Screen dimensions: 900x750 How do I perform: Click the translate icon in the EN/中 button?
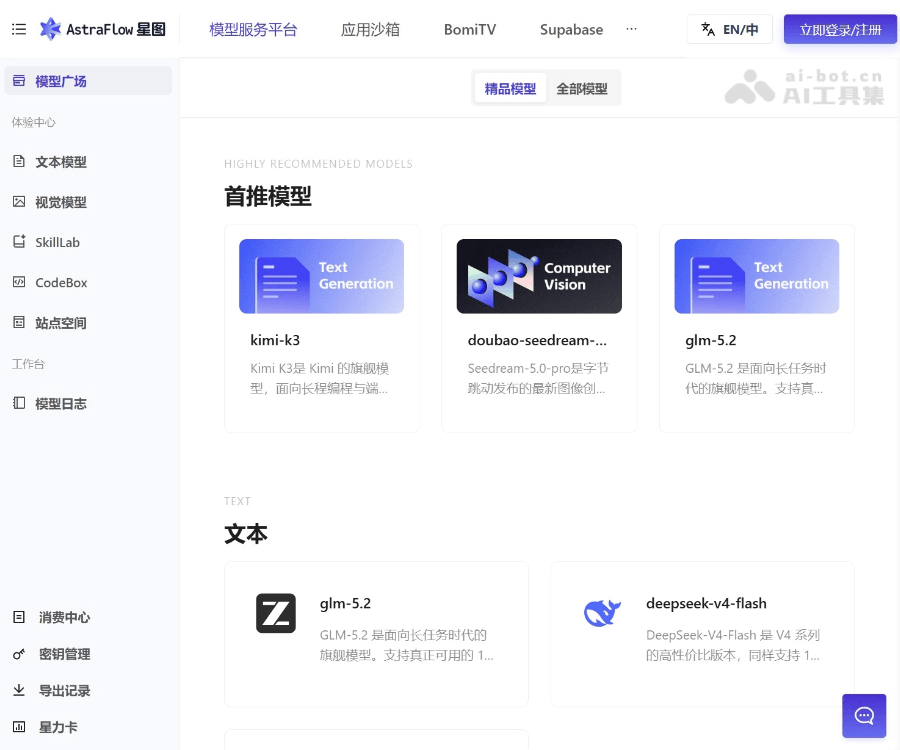[708, 29]
